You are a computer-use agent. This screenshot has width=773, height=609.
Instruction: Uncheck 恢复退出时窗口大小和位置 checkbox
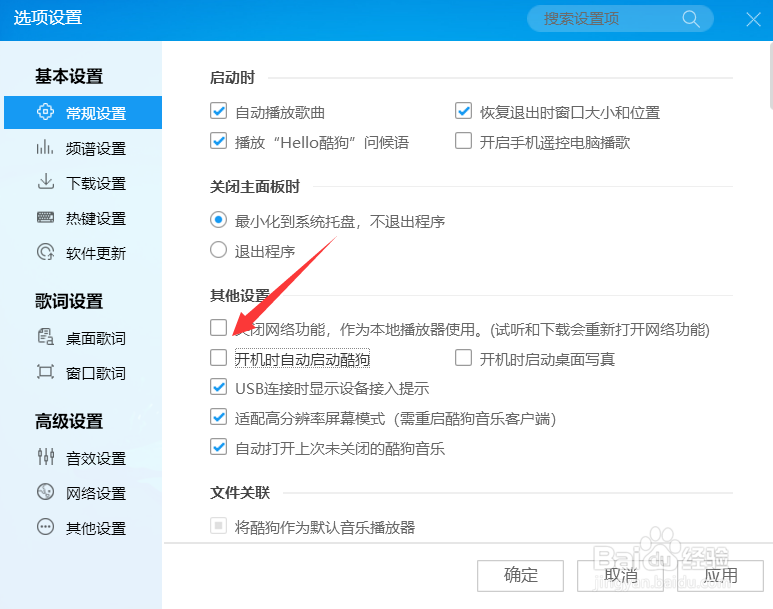point(463,111)
